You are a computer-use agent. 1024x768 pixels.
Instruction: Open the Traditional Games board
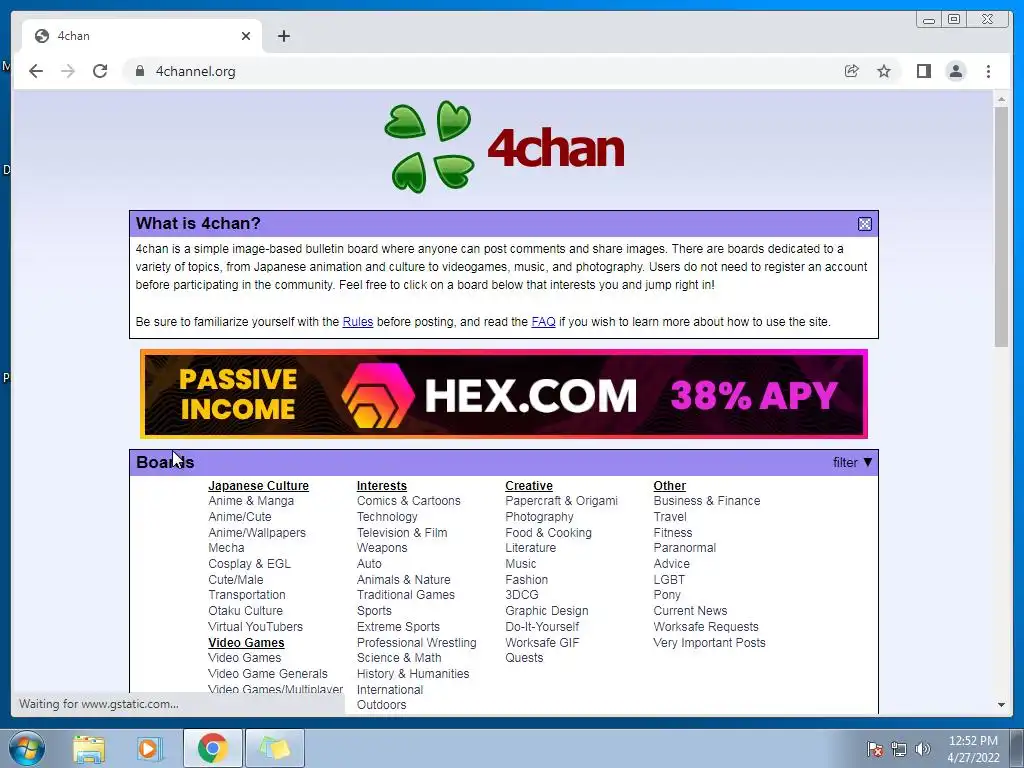pyautogui.click(x=406, y=595)
